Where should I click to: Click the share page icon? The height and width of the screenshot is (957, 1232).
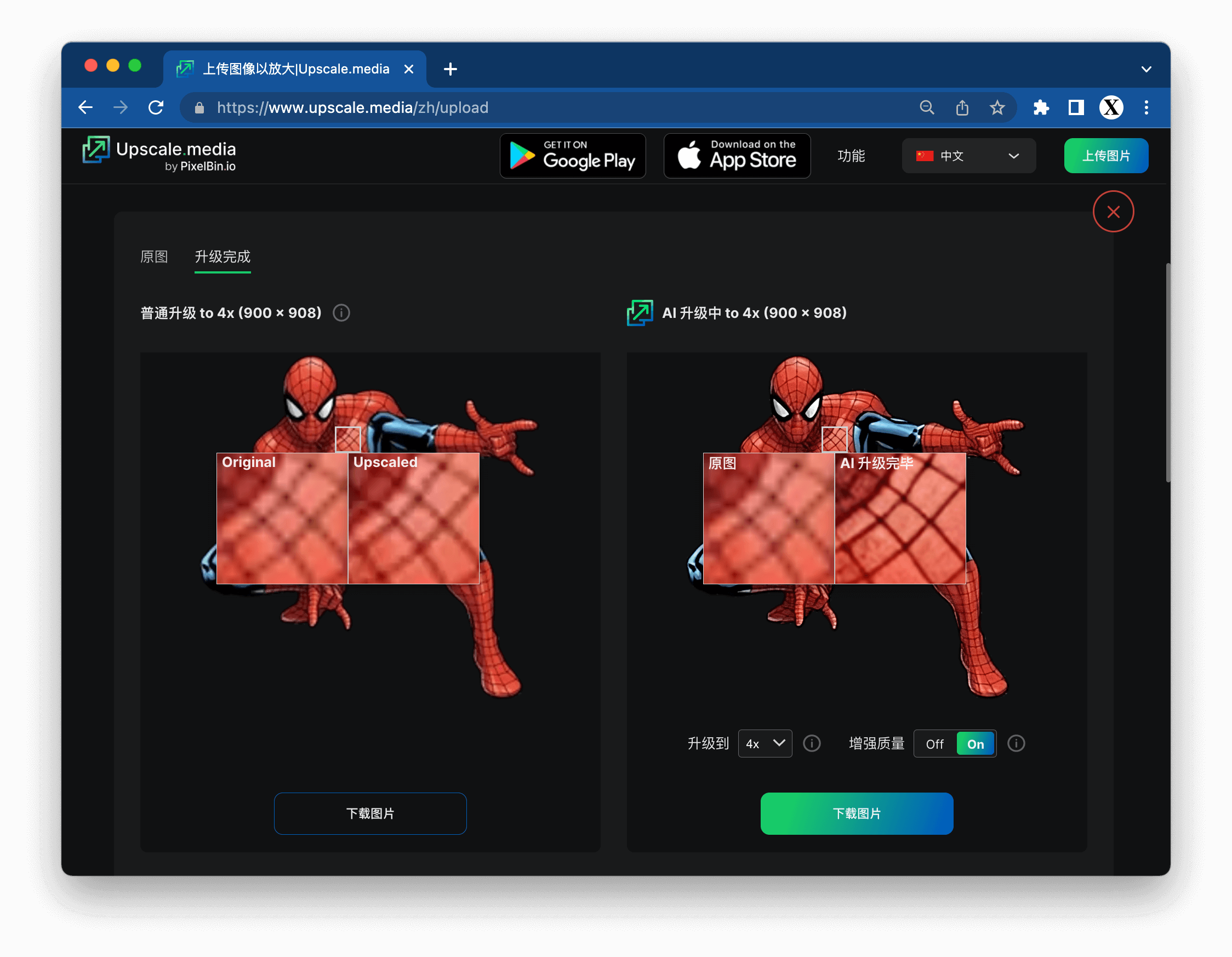[962, 107]
